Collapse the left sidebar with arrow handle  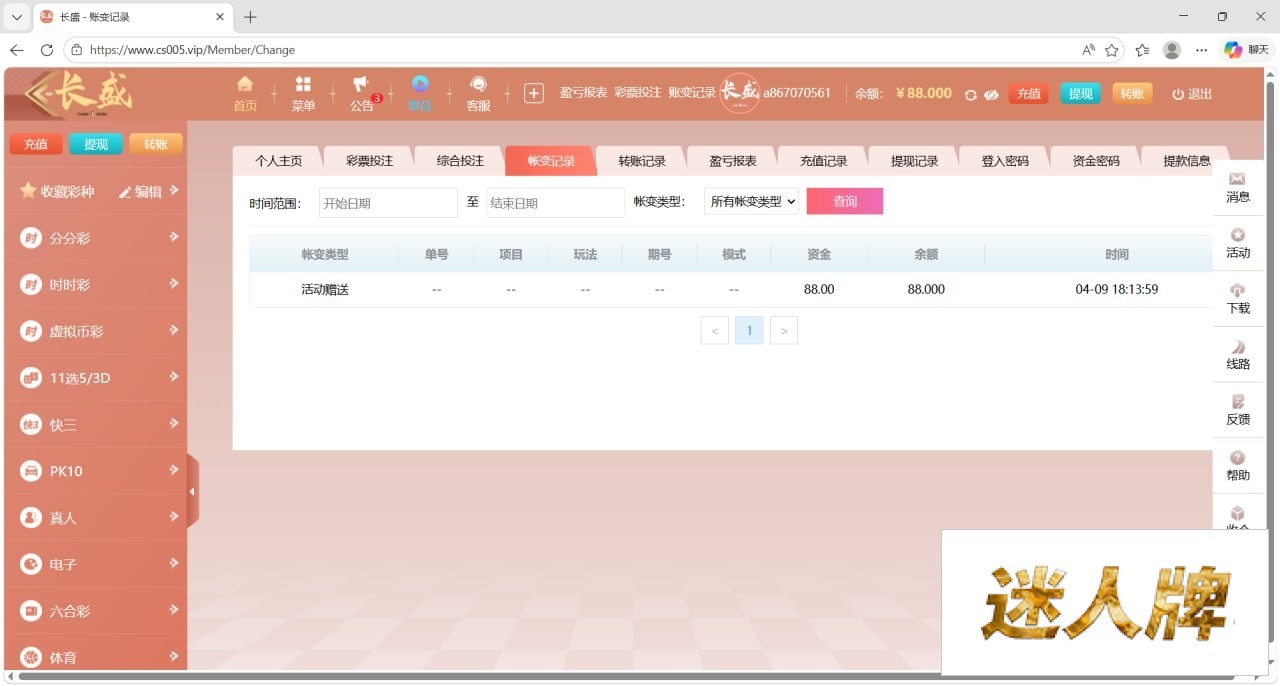[192, 491]
